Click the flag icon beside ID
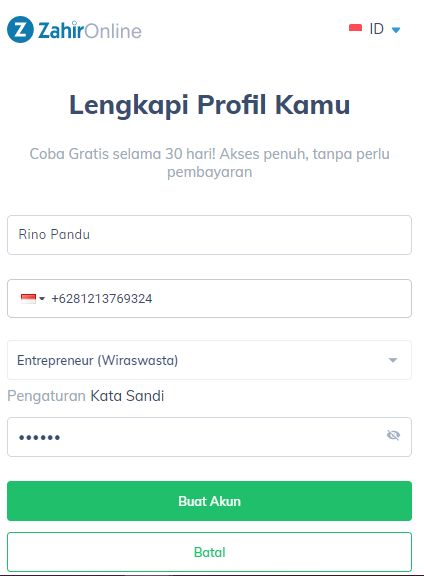Screen dimensions: 424x576 [x=355, y=28]
